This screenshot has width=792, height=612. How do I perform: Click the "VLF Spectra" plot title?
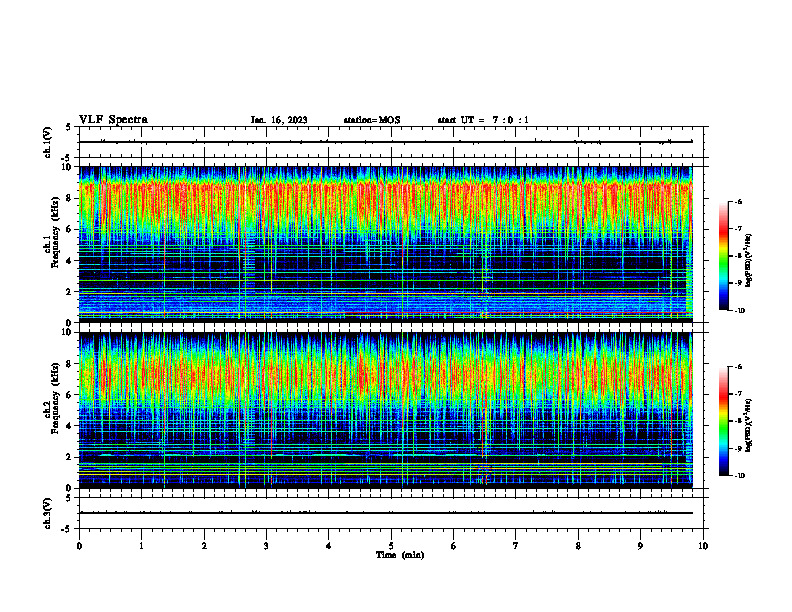pyautogui.click(x=113, y=120)
